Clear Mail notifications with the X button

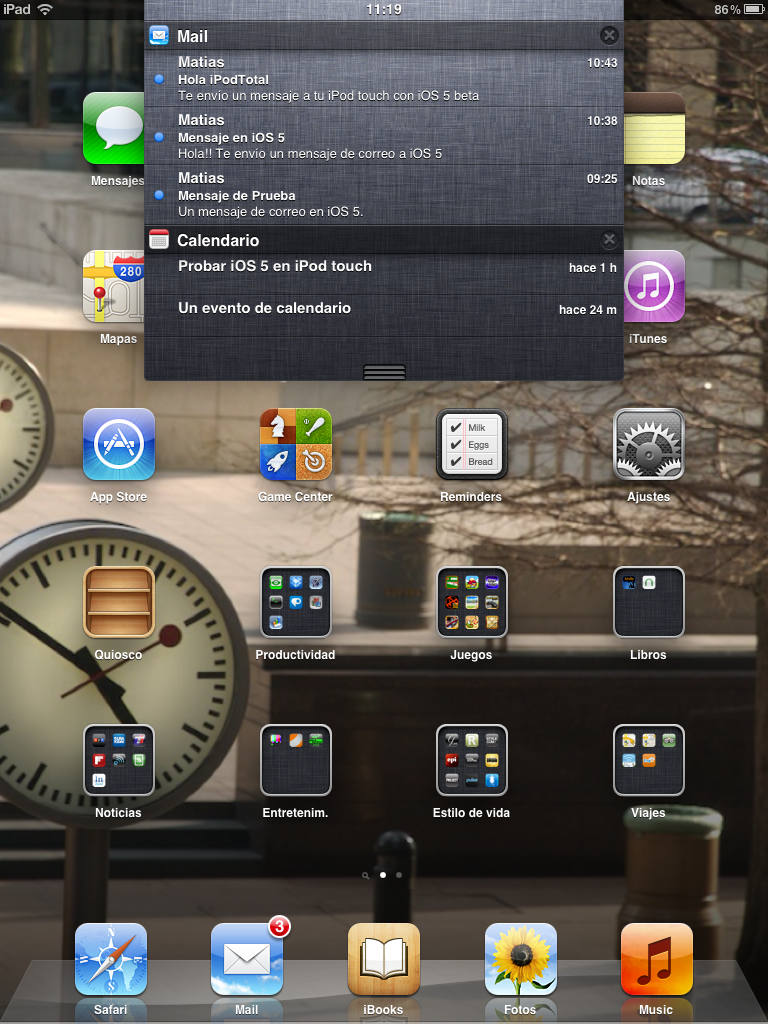point(609,35)
